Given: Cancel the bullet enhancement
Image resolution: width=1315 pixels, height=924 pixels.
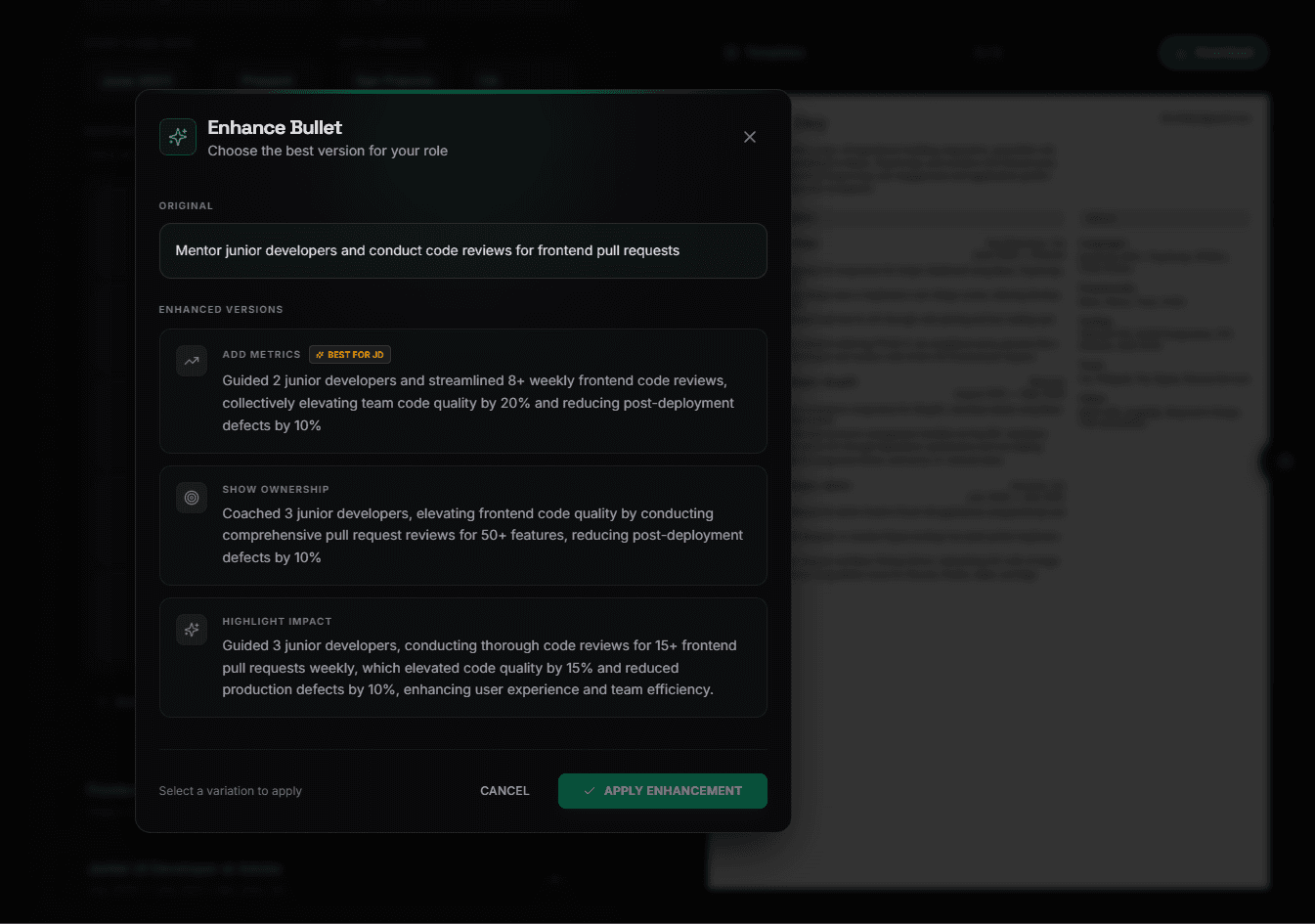Looking at the screenshot, I should (x=504, y=790).
